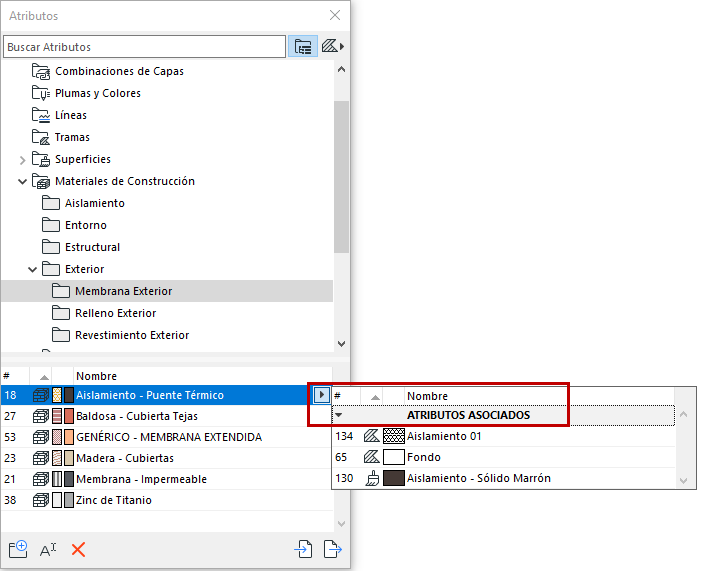The width and height of the screenshot is (701, 571).
Task: Select the Madera - Cubiertas material
Action: [167, 458]
